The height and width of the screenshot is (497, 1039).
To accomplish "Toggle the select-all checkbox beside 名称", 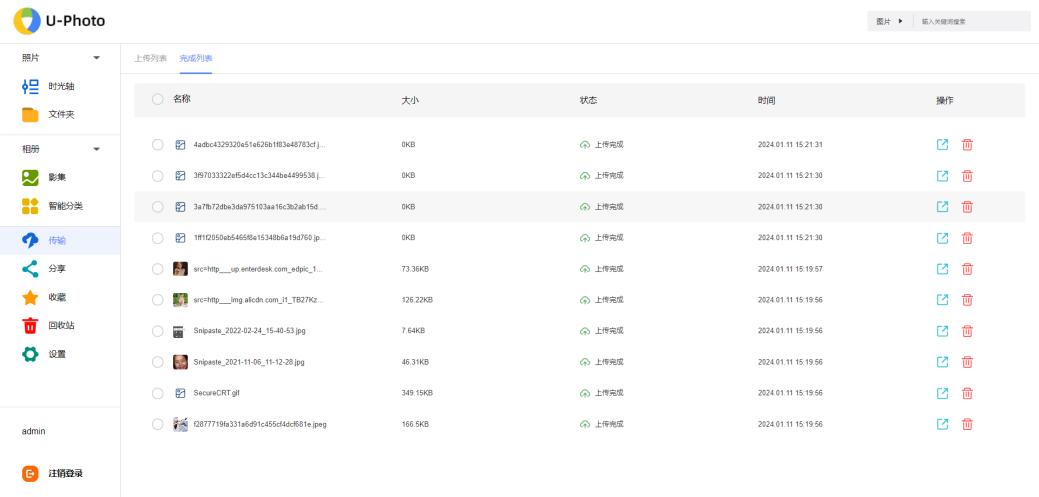I will [x=157, y=100].
